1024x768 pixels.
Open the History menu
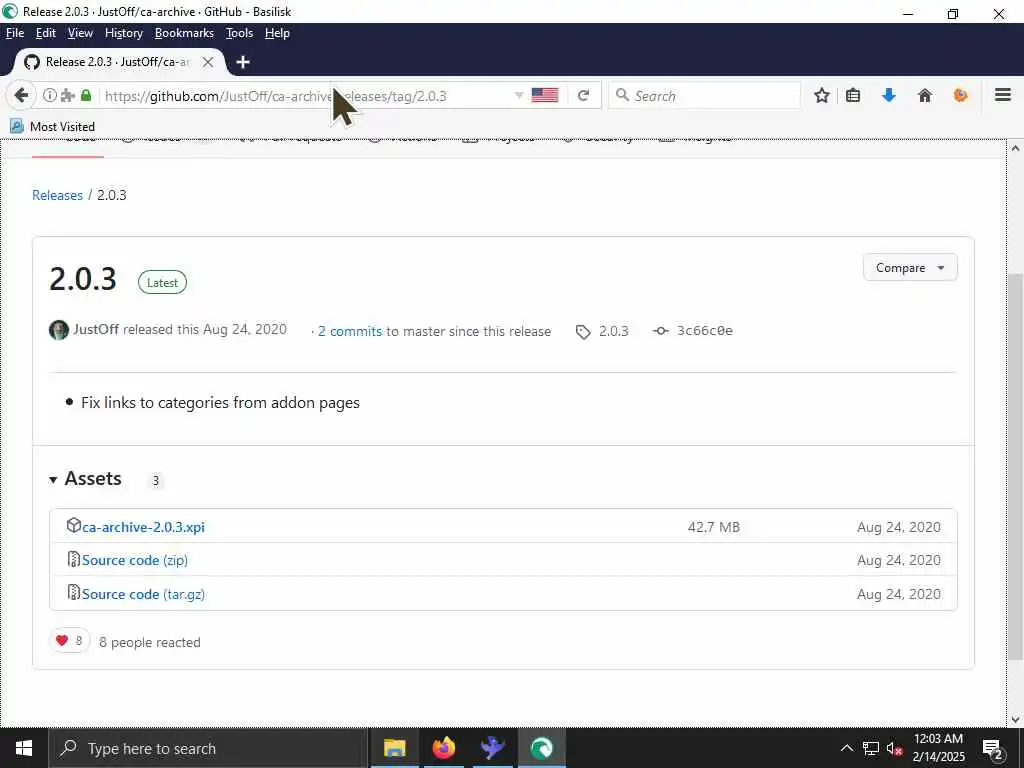point(123,33)
